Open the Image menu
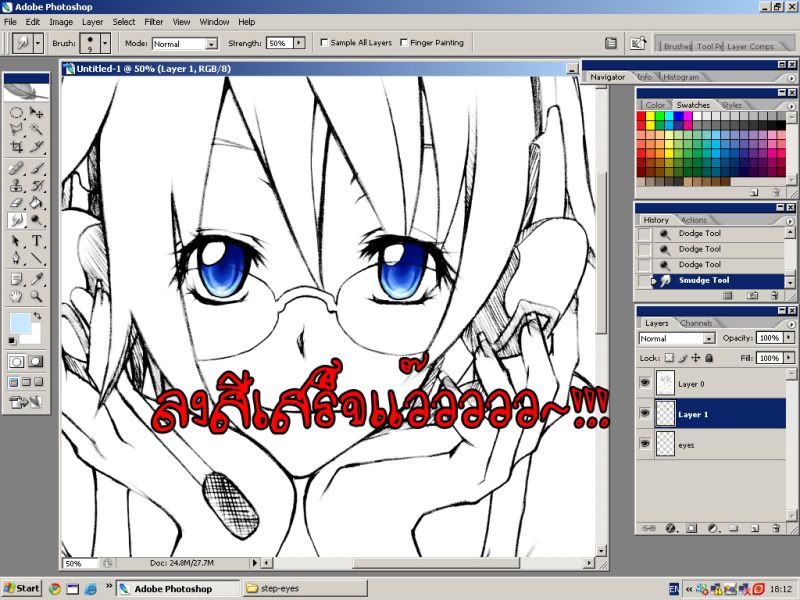This screenshot has height=600, width=800. click(x=61, y=22)
